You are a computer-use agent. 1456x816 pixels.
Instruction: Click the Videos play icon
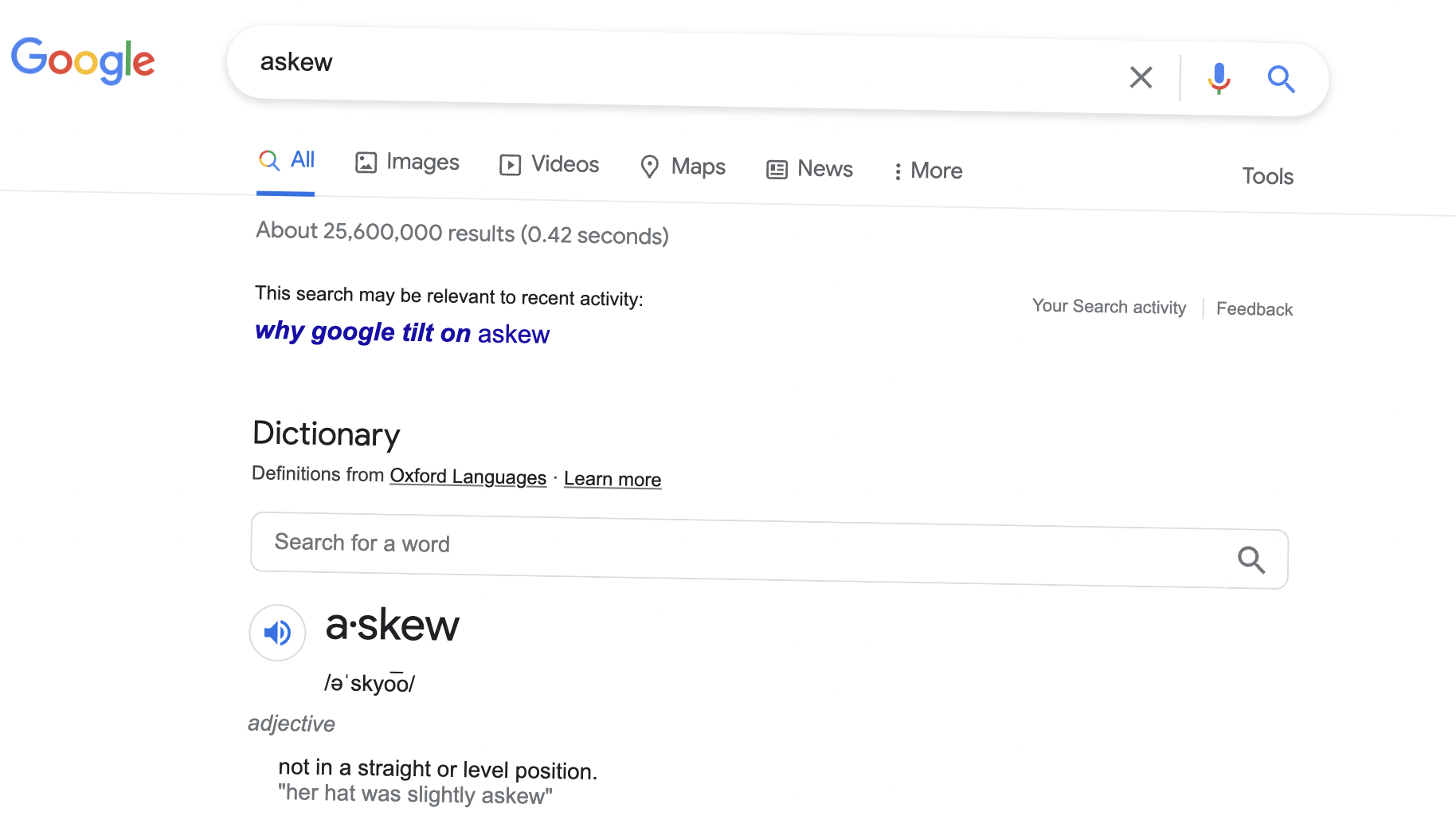click(x=511, y=165)
